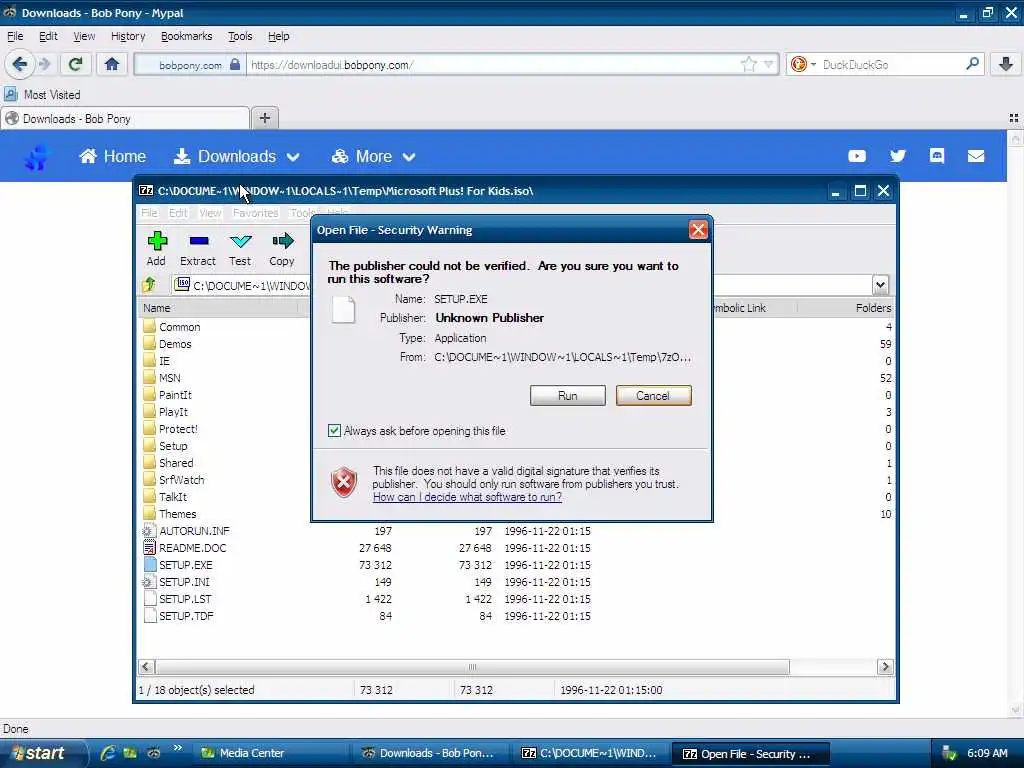Screen dimensions: 1024x768
Task: Click the Windows start button
Action: [x=43, y=753]
